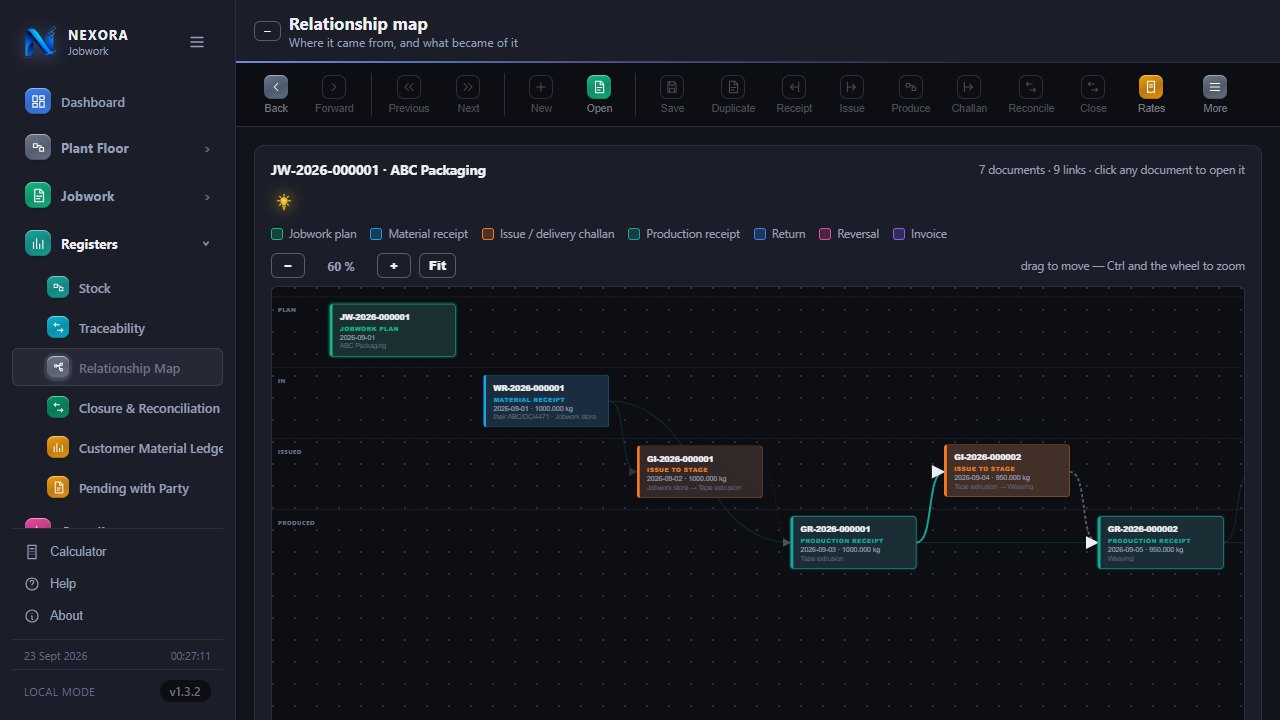Viewport: 1280px width, 720px height.
Task: Expand the Jobwork sidebar section
Action: click(x=117, y=196)
